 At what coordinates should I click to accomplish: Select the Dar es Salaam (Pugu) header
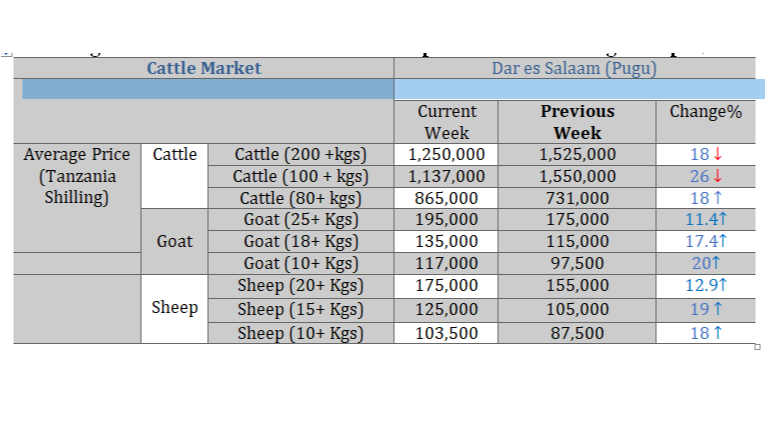[574, 68]
